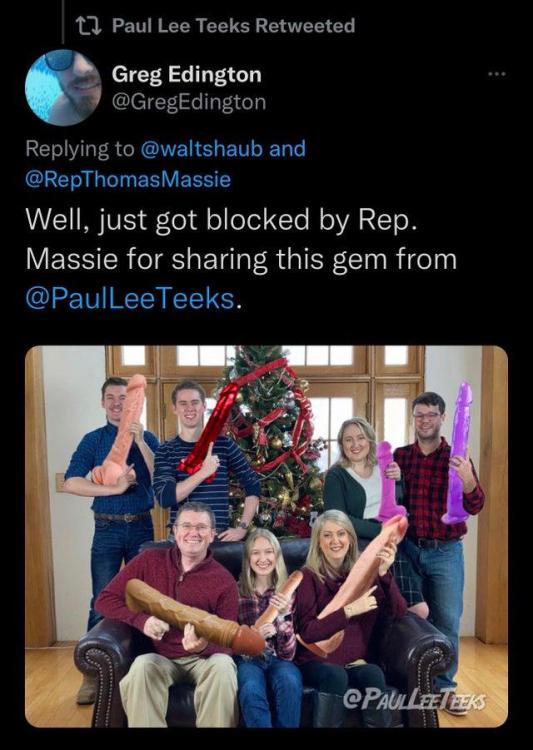Open the Greg Edington display name
This screenshot has width=533, height=750.
[x=187, y=75]
